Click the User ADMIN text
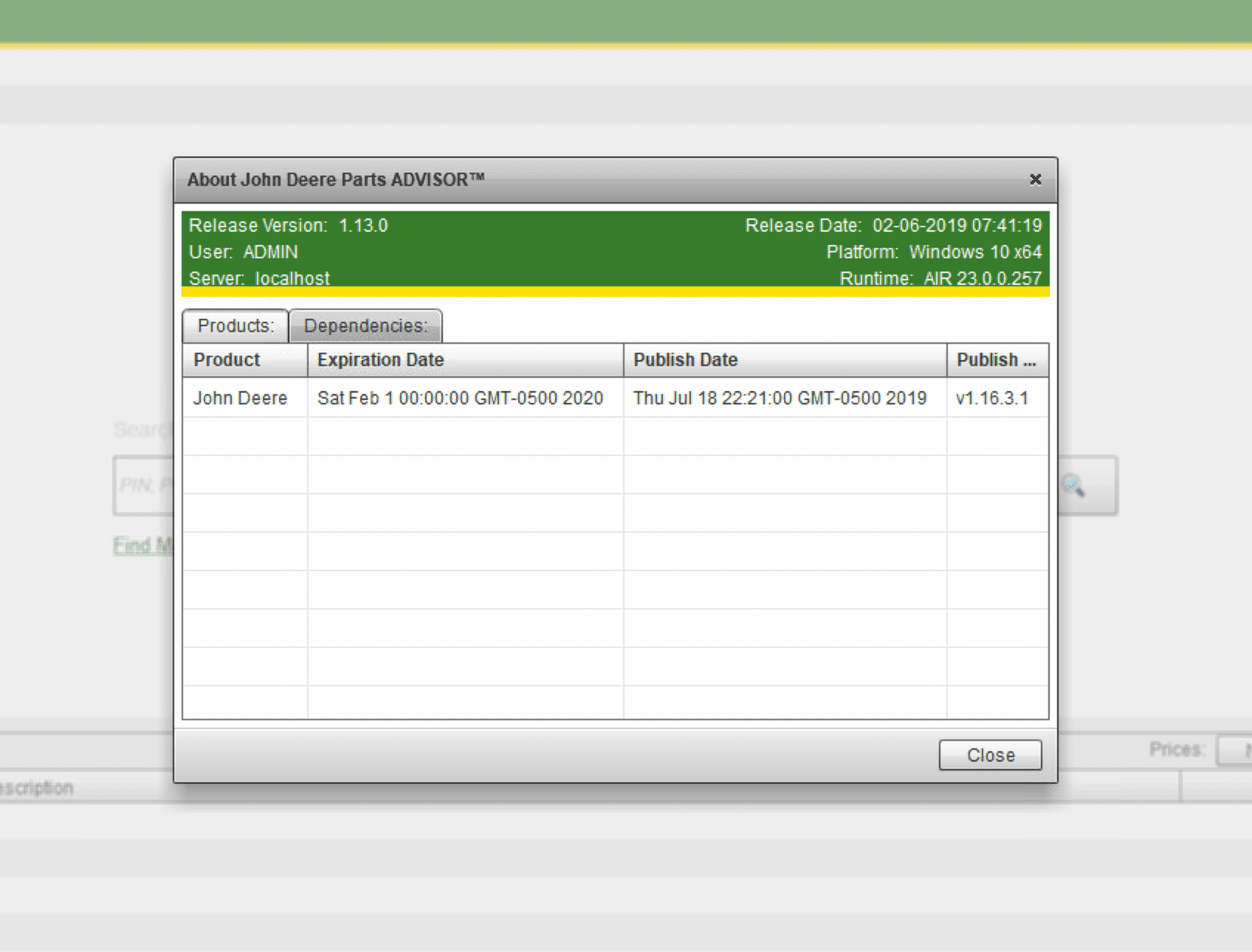1252x952 pixels. coord(244,252)
